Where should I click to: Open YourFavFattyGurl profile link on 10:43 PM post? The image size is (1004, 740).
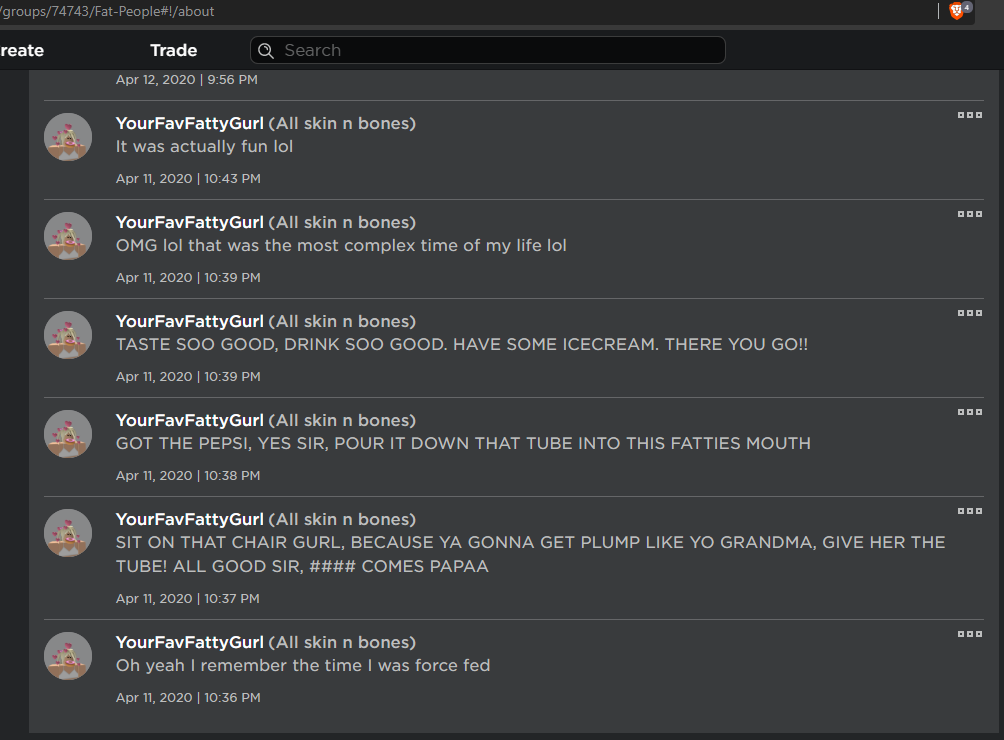(x=189, y=123)
